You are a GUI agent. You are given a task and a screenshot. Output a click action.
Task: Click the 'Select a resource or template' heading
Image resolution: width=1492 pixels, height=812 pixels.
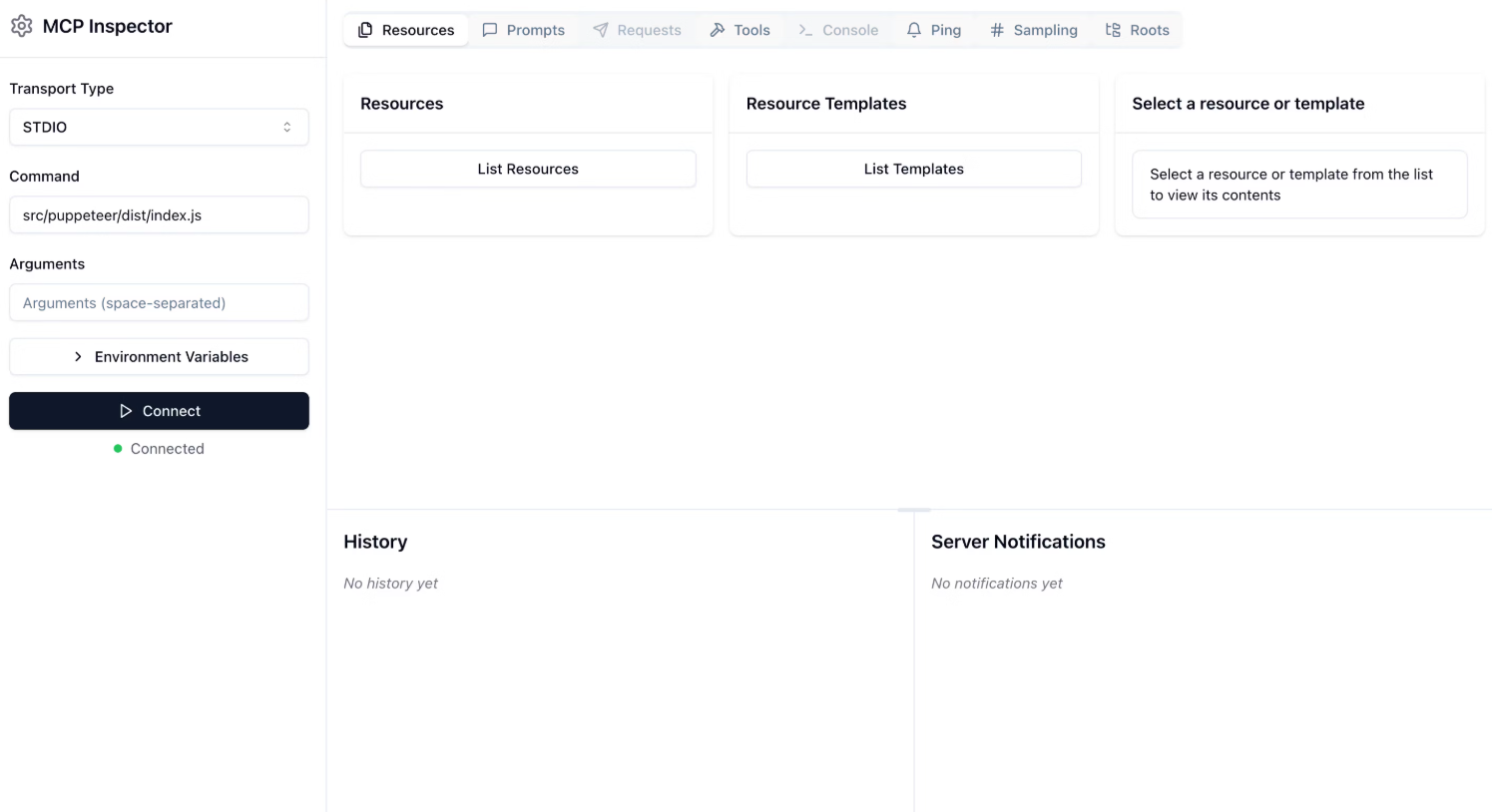point(1248,104)
